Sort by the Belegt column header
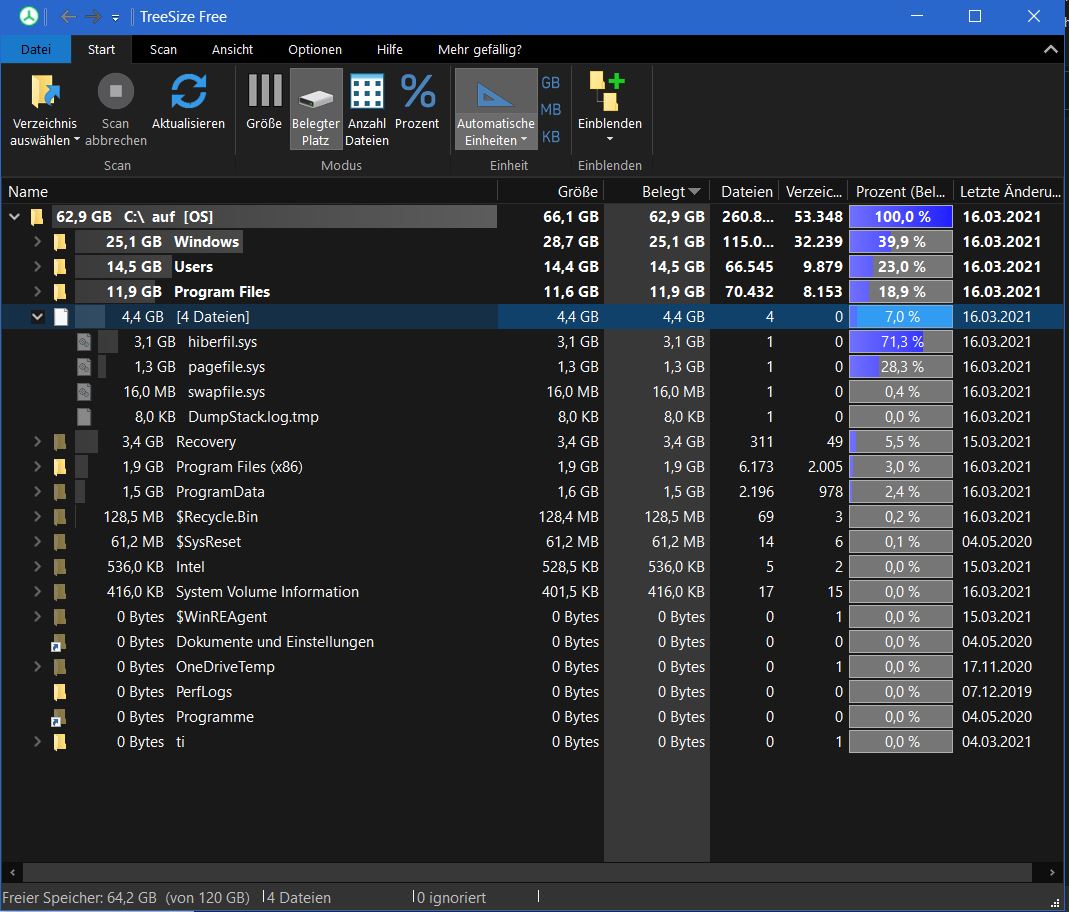The width and height of the screenshot is (1069, 912). 657,192
